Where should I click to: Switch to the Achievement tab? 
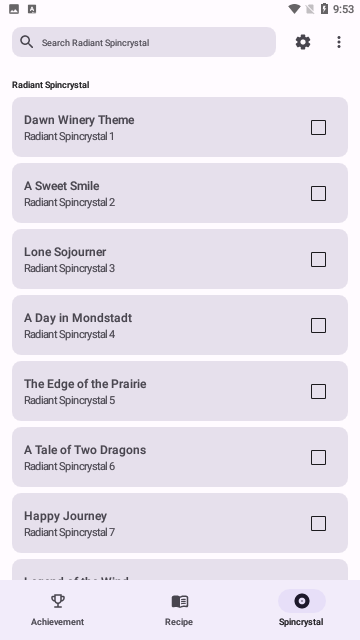tap(58, 608)
